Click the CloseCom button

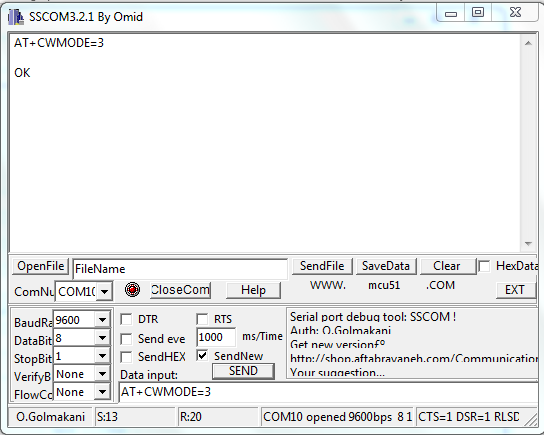pos(180,290)
